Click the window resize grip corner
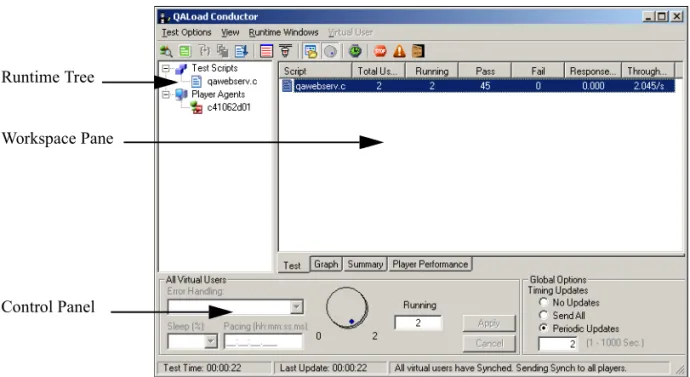Image resolution: width=690 pixels, height=377 pixels. [x=680, y=369]
